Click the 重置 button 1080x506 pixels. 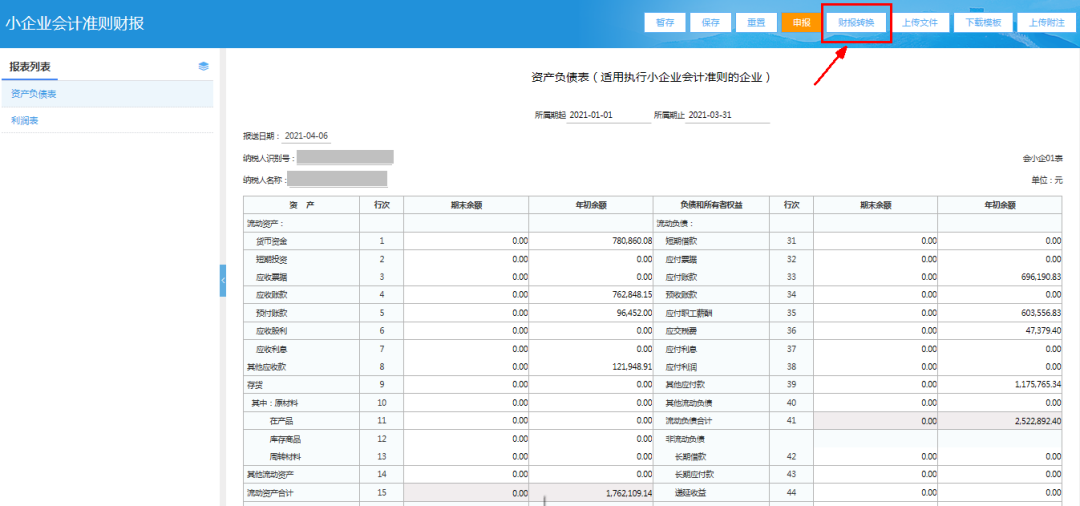[756, 22]
